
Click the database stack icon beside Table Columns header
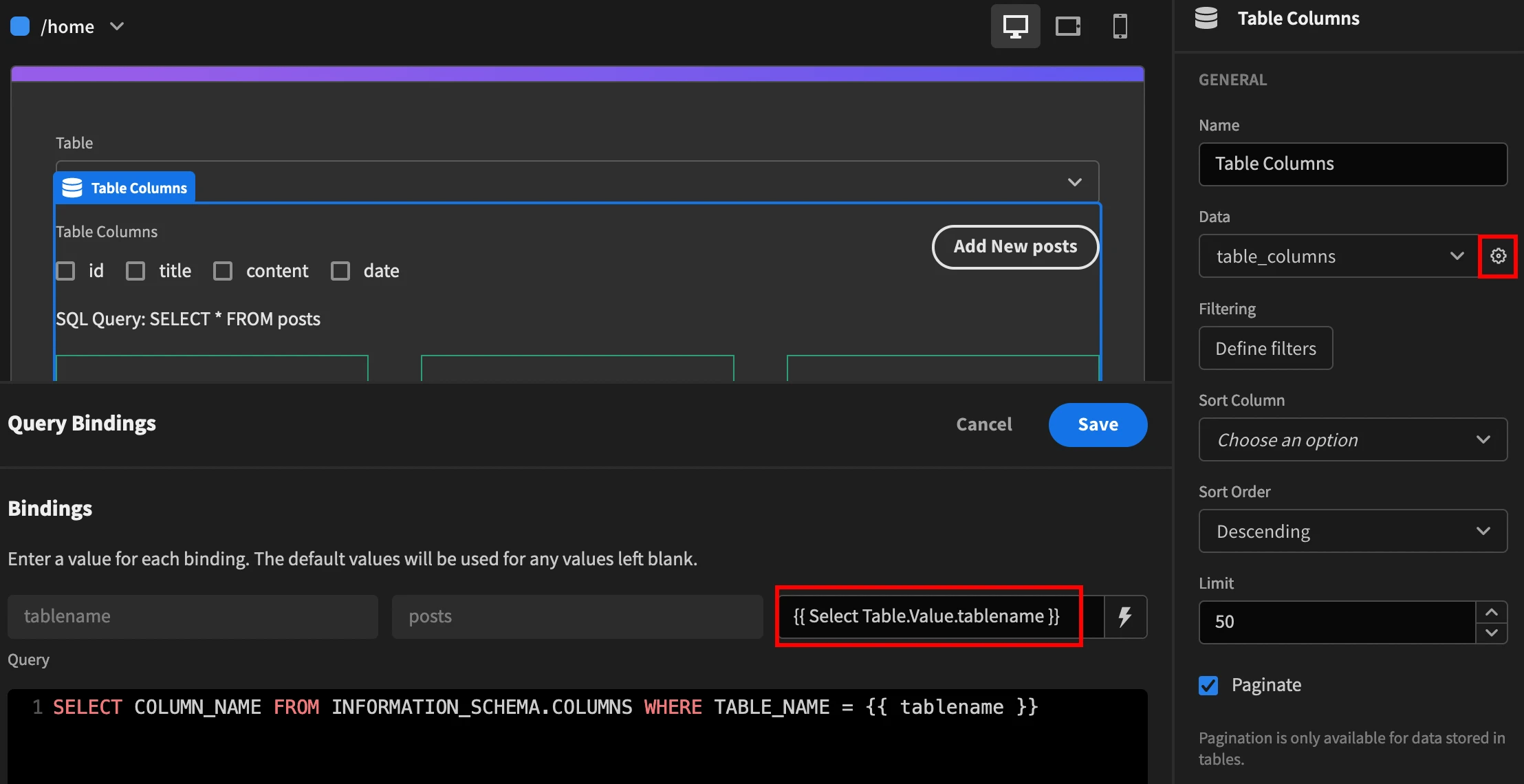point(1205,17)
